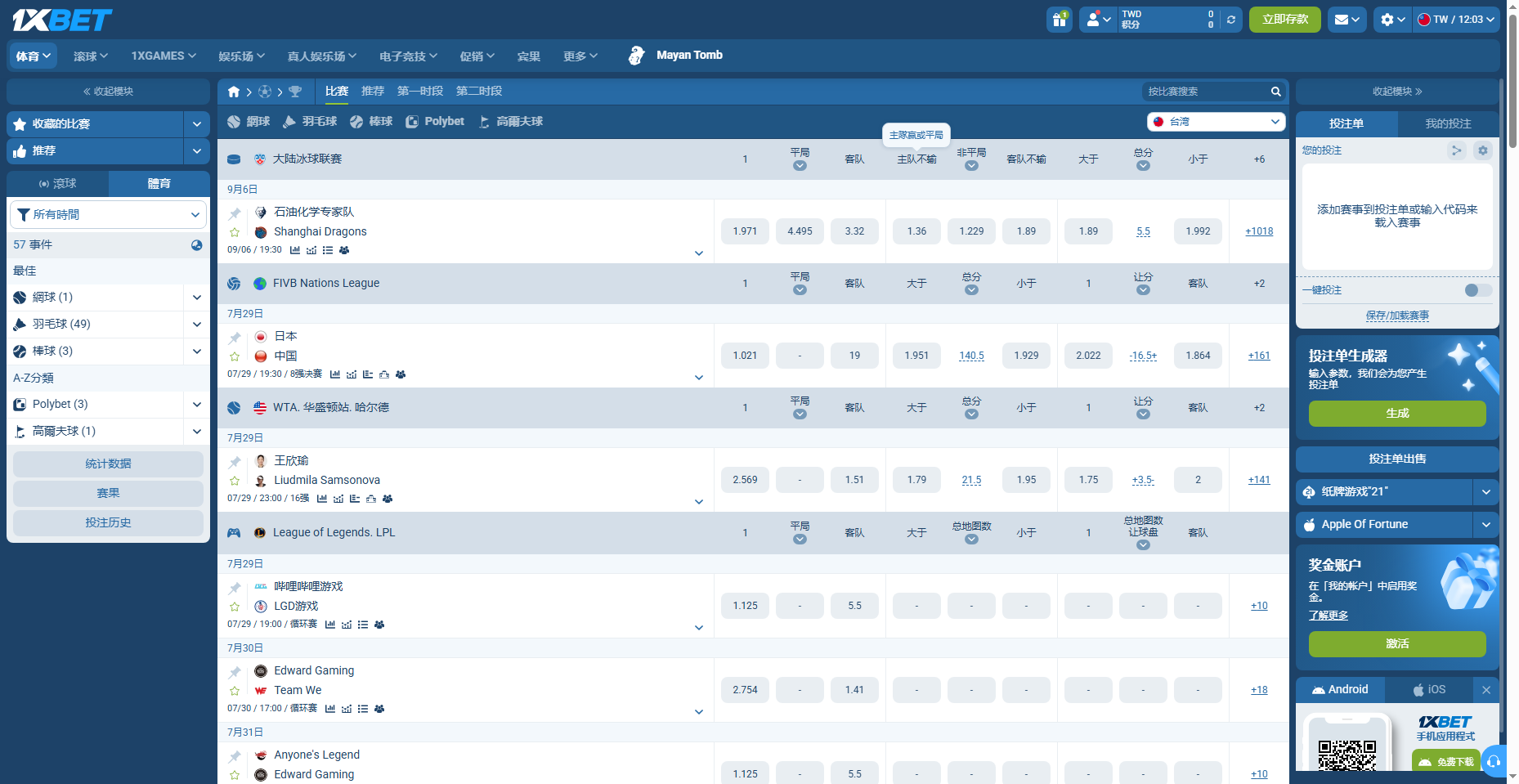Open 统计数据 in sidebar
The height and width of the screenshot is (784, 1519).
pos(108,464)
